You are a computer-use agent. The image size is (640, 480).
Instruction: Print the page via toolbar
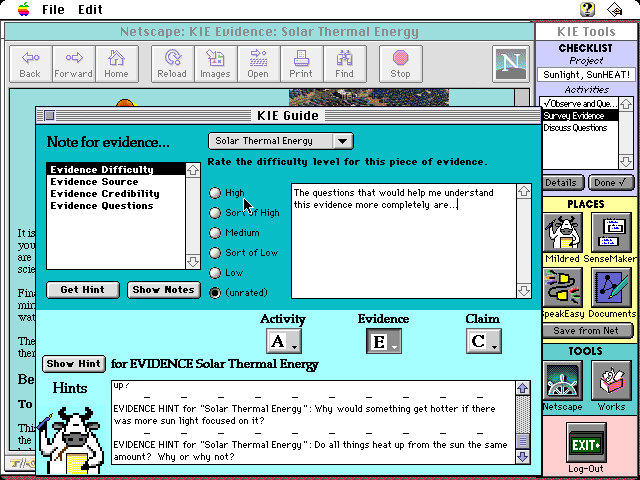click(301, 64)
